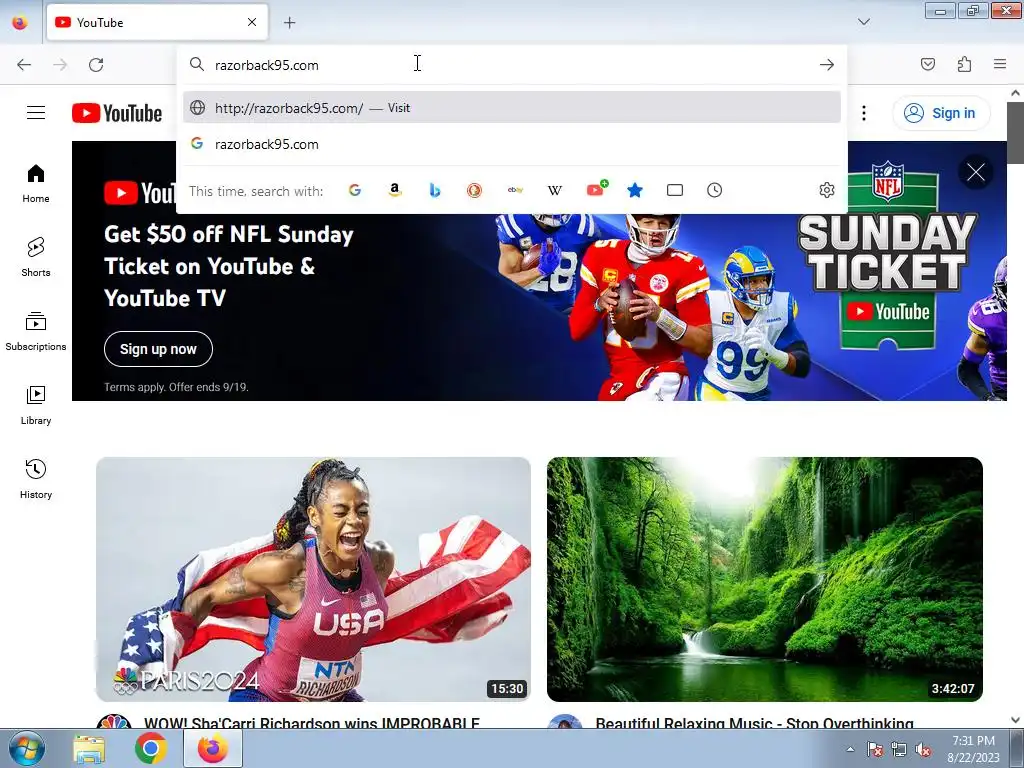The width and height of the screenshot is (1024, 768).
Task: Open the muted volume tray icon
Action: pos(923,750)
